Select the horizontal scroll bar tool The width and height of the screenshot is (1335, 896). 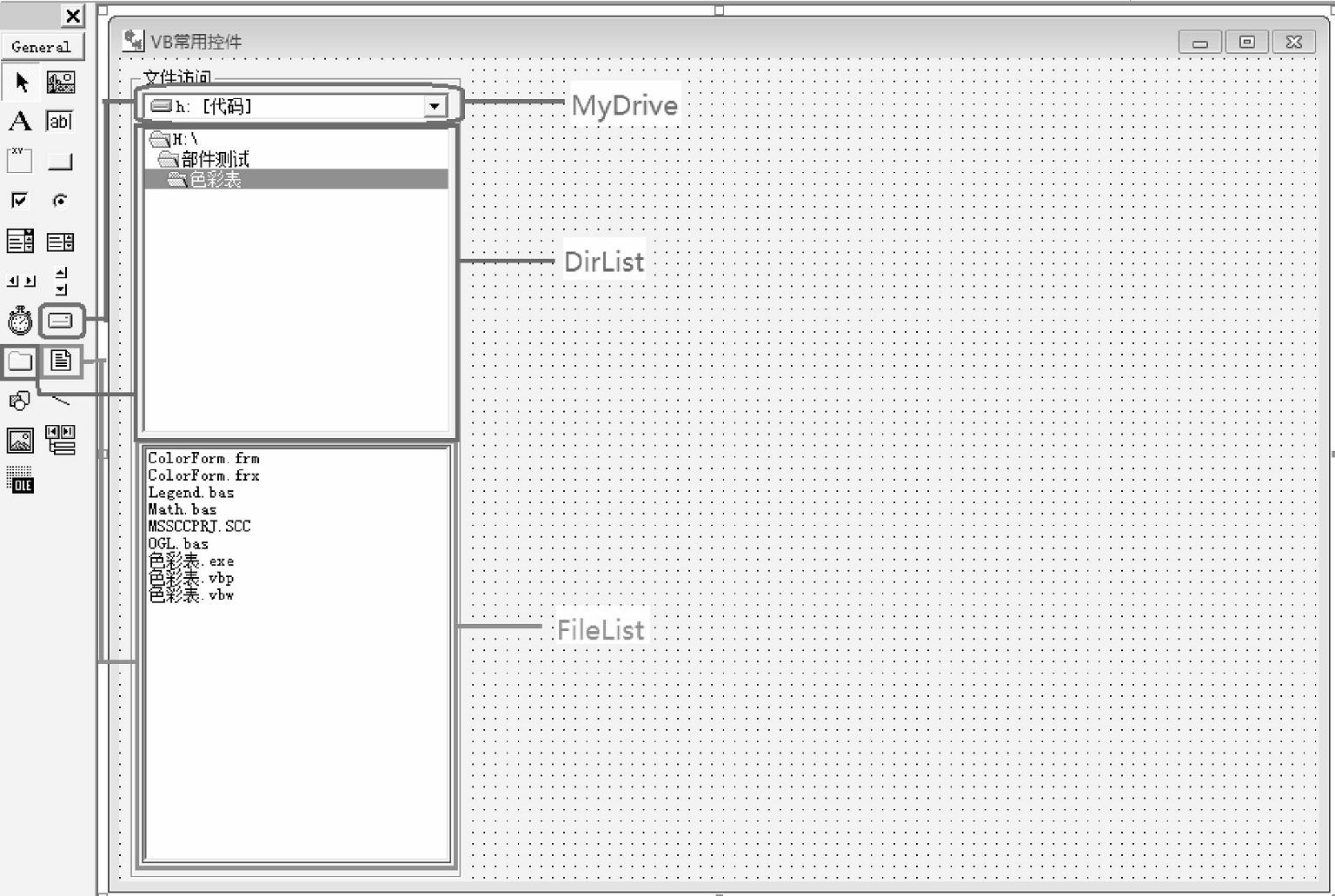(x=21, y=281)
